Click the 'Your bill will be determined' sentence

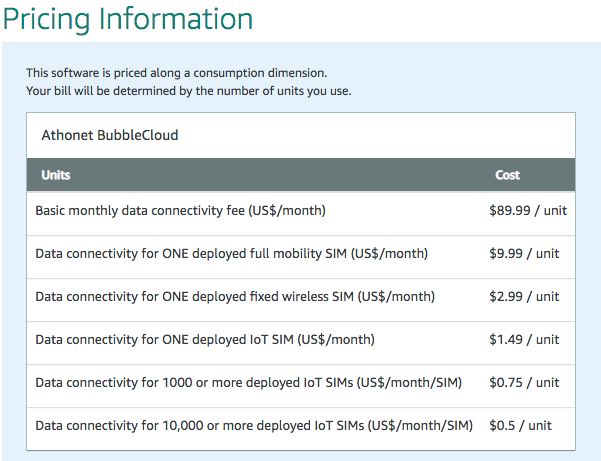(x=188, y=91)
